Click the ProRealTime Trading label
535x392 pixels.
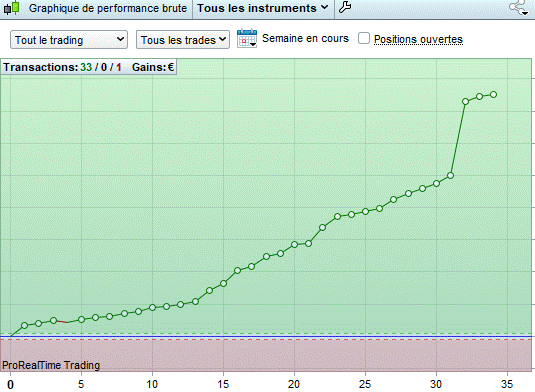[51, 365]
